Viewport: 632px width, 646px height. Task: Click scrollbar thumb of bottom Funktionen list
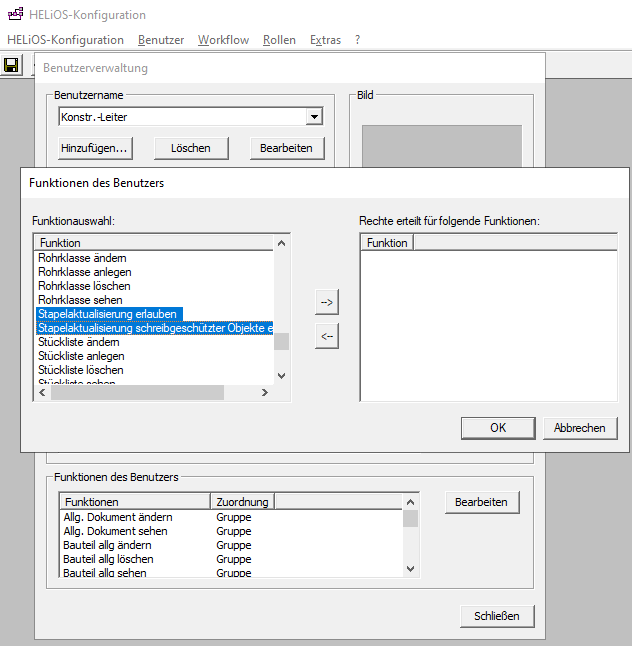click(410, 519)
